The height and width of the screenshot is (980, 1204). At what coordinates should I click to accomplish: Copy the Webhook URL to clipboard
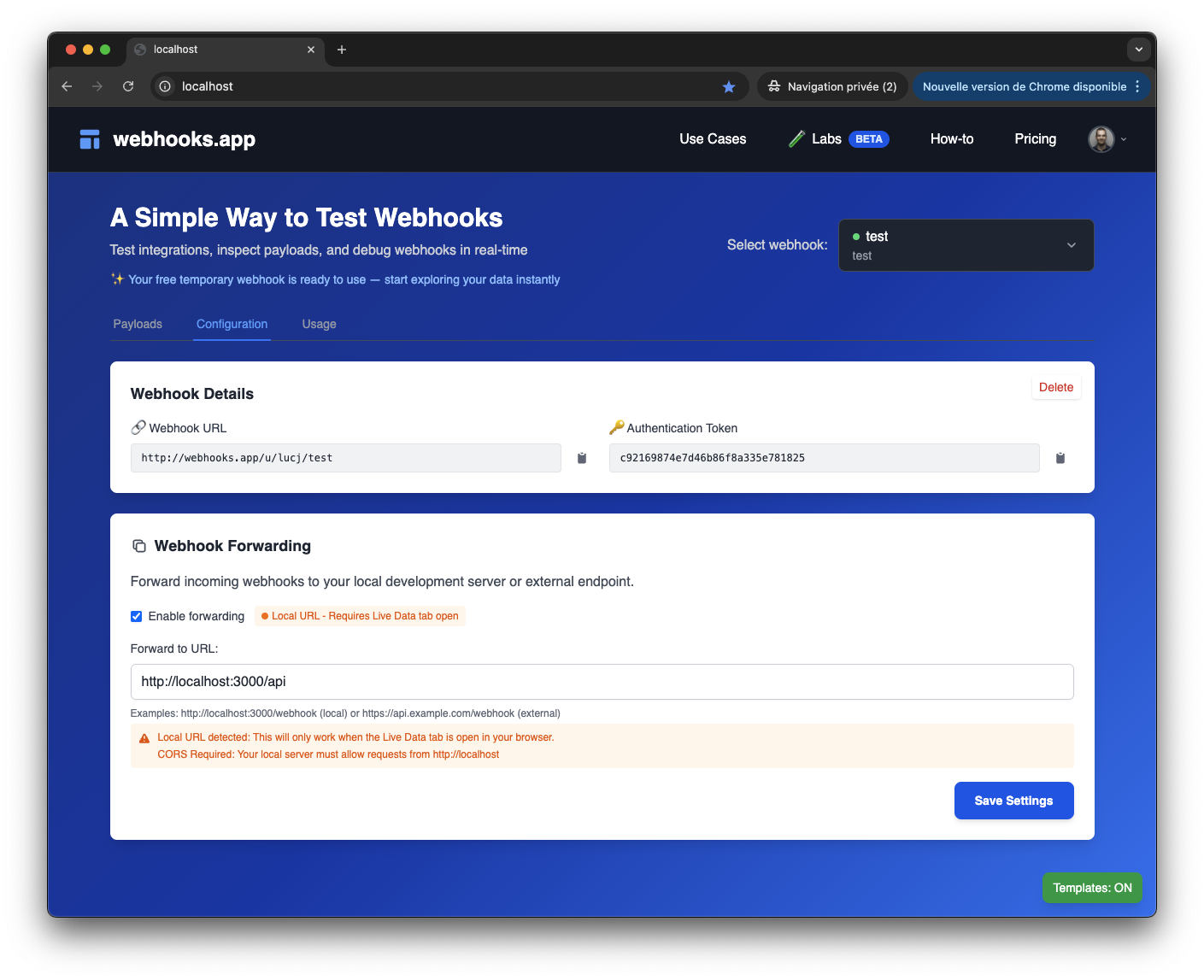point(582,458)
